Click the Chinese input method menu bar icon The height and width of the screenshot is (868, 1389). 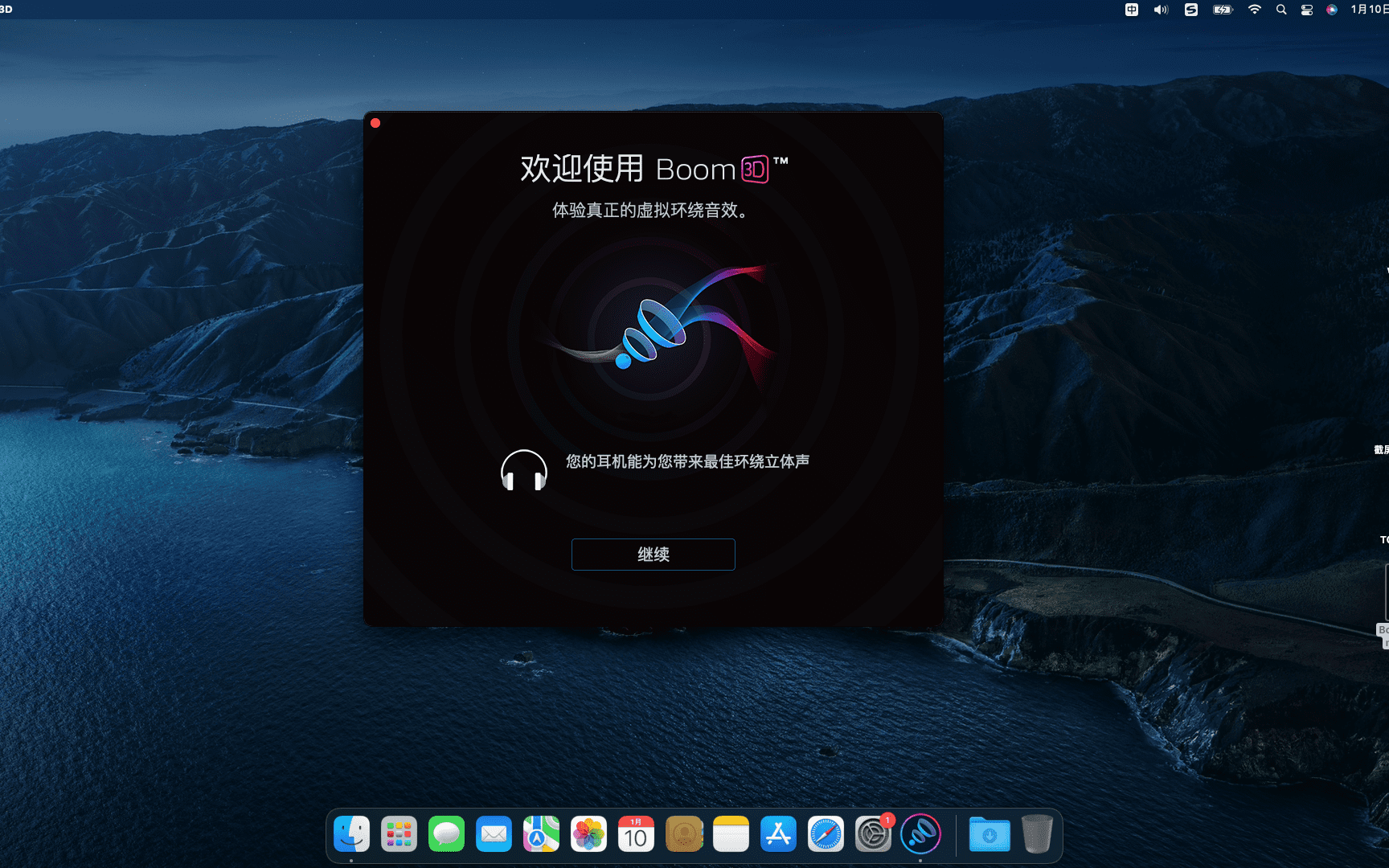(x=1132, y=10)
